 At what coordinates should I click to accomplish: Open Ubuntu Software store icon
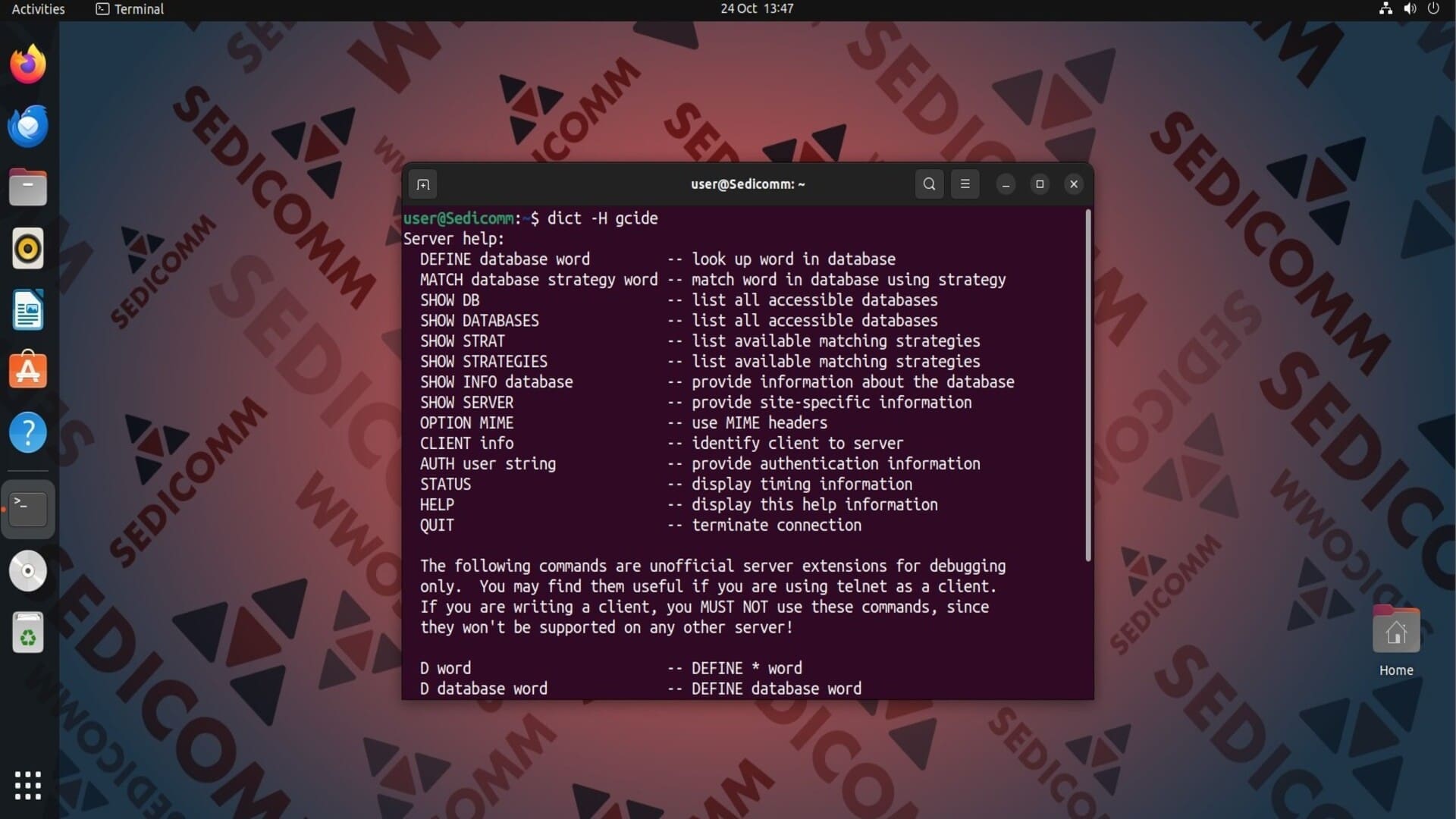point(28,371)
